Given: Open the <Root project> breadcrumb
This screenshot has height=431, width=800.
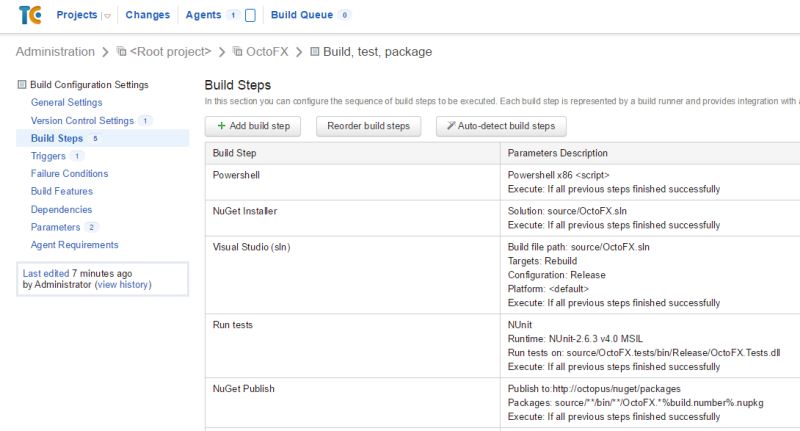Looking at the screenshot, I should click(170, 52).
